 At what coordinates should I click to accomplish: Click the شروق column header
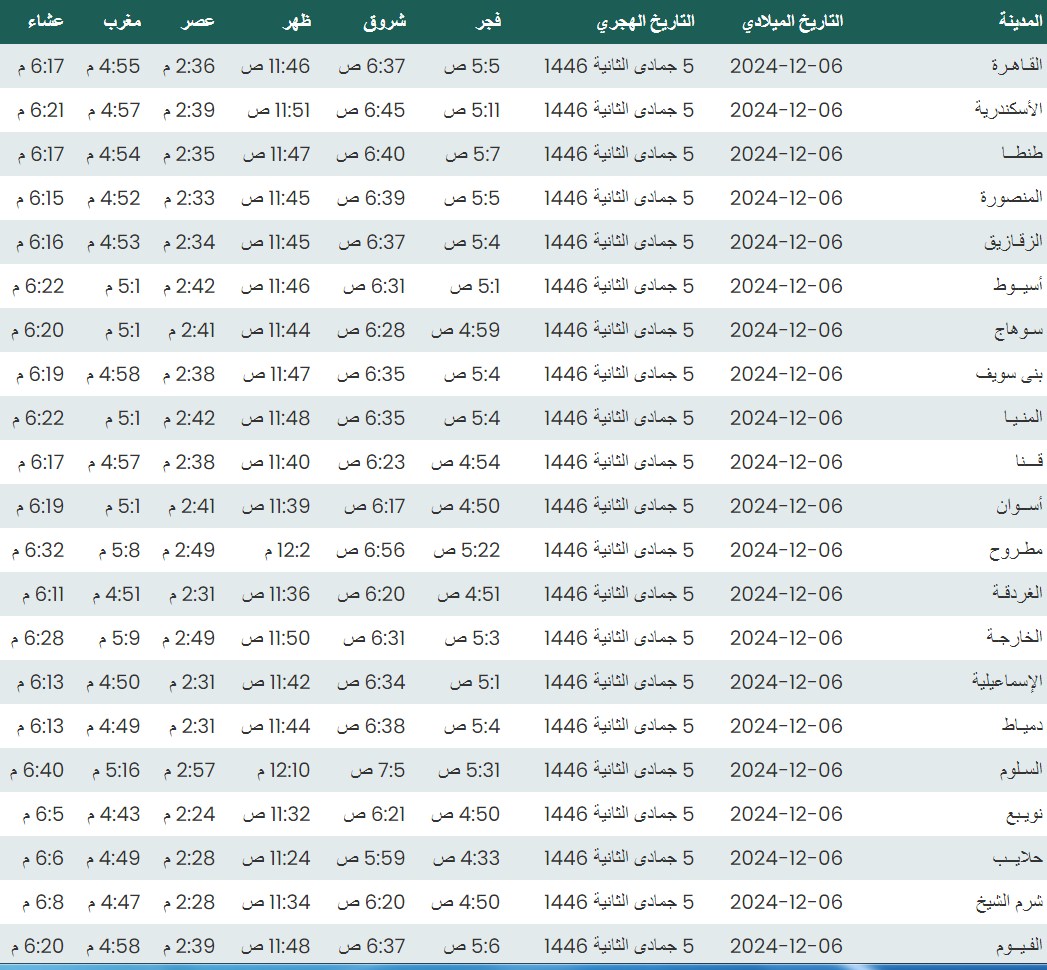coord(384,21)
